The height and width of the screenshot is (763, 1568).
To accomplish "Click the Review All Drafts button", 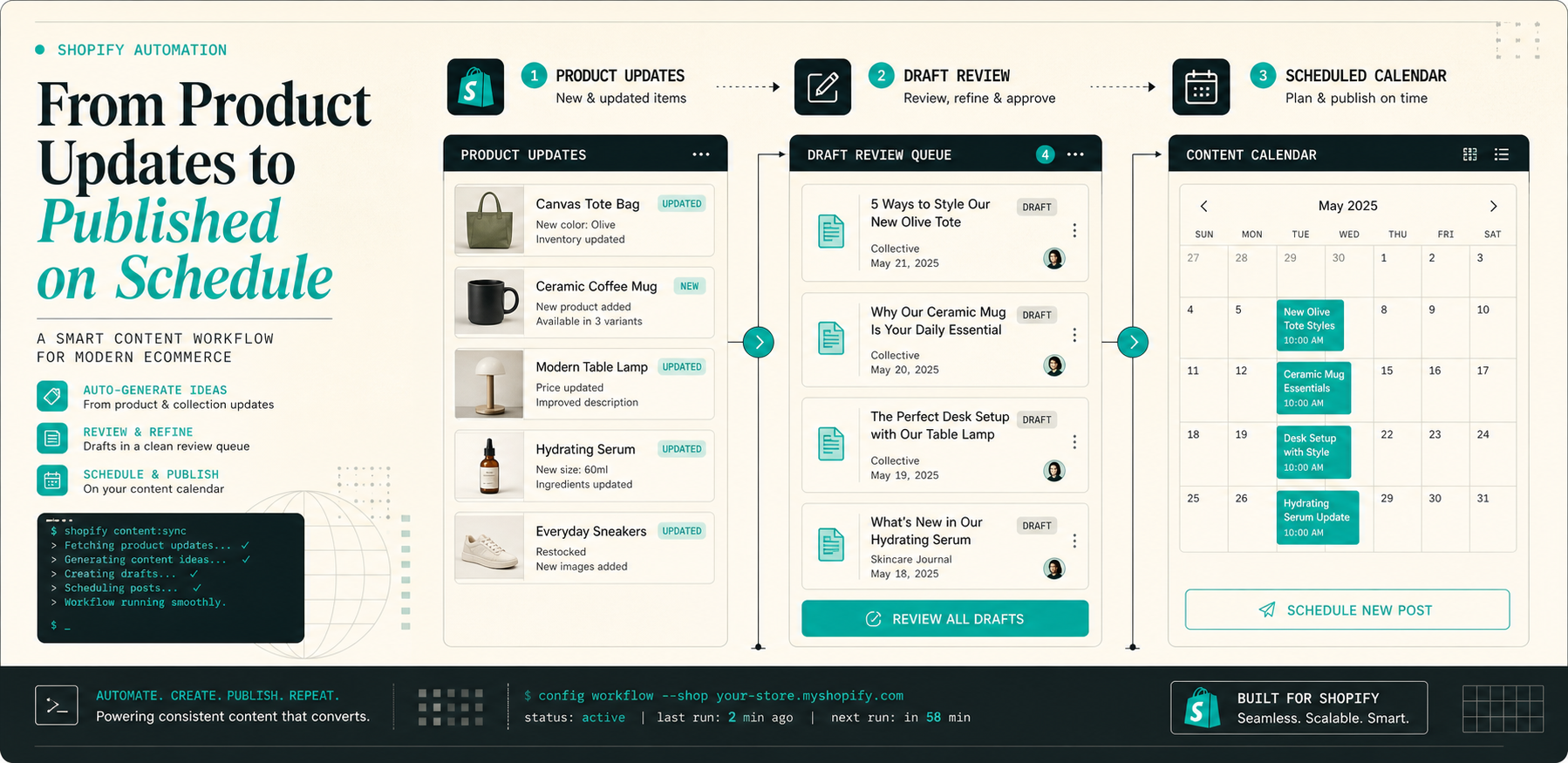I will (x=944, y=618).
